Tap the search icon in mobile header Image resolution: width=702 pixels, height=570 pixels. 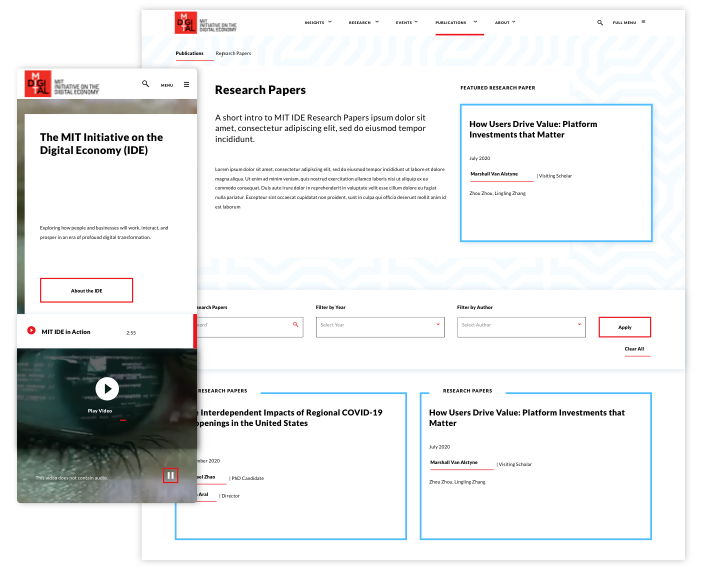tap(146, 84)
